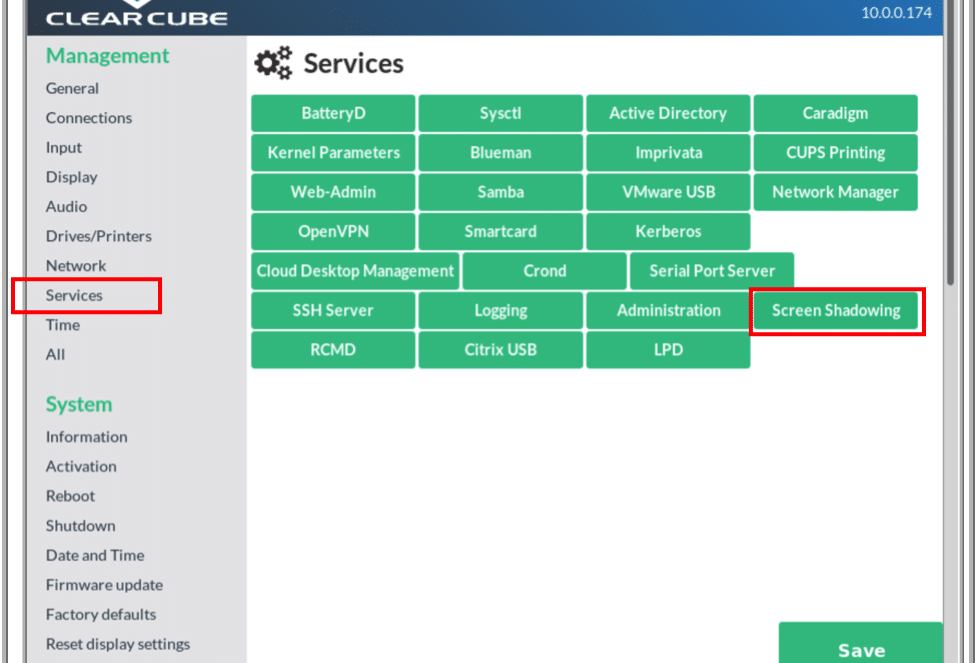Select the RCMD service
This screenshot has width=975, height=663.
click(333, 350)
